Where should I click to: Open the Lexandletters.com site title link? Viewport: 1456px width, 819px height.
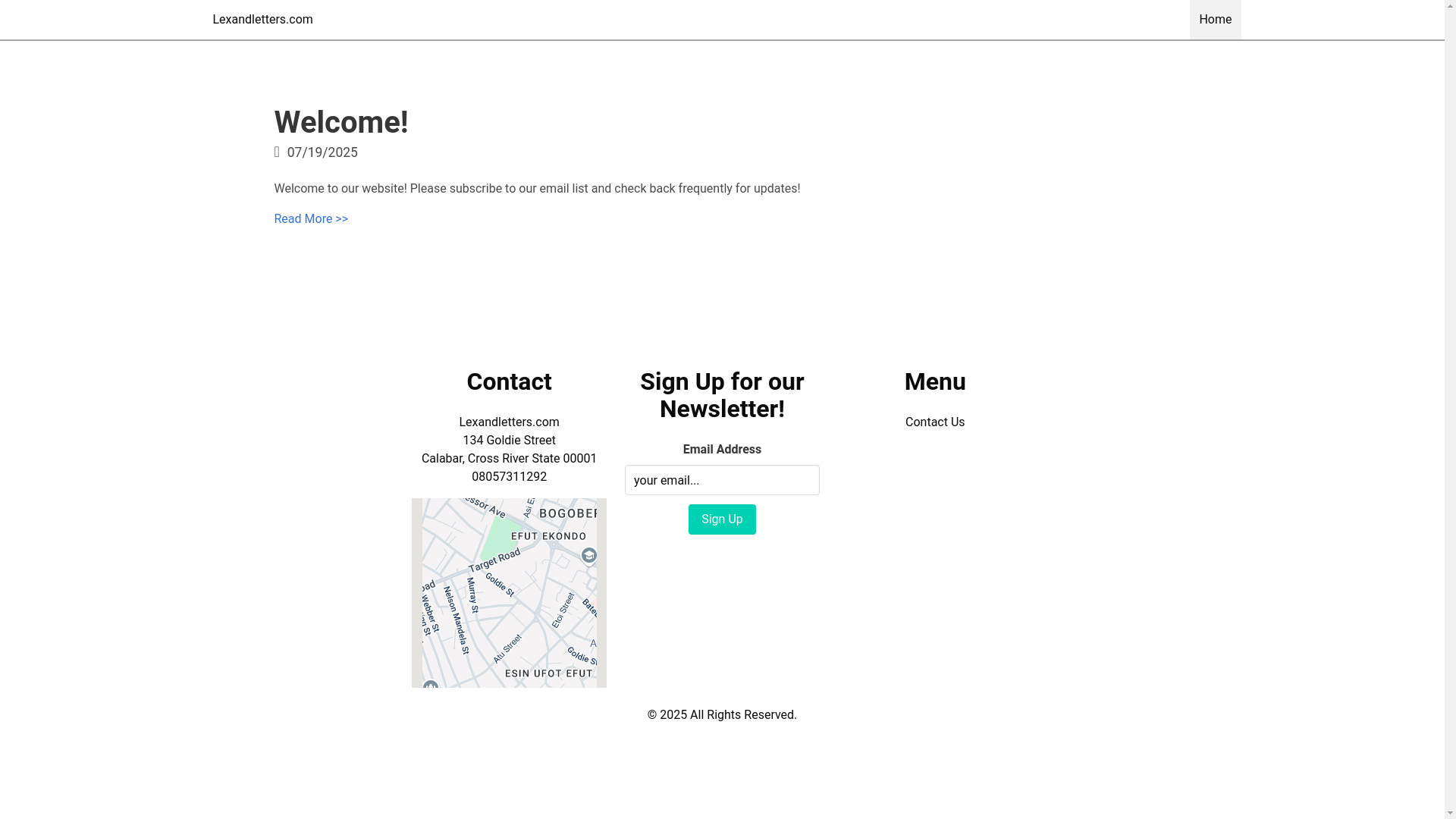(262, 20)
